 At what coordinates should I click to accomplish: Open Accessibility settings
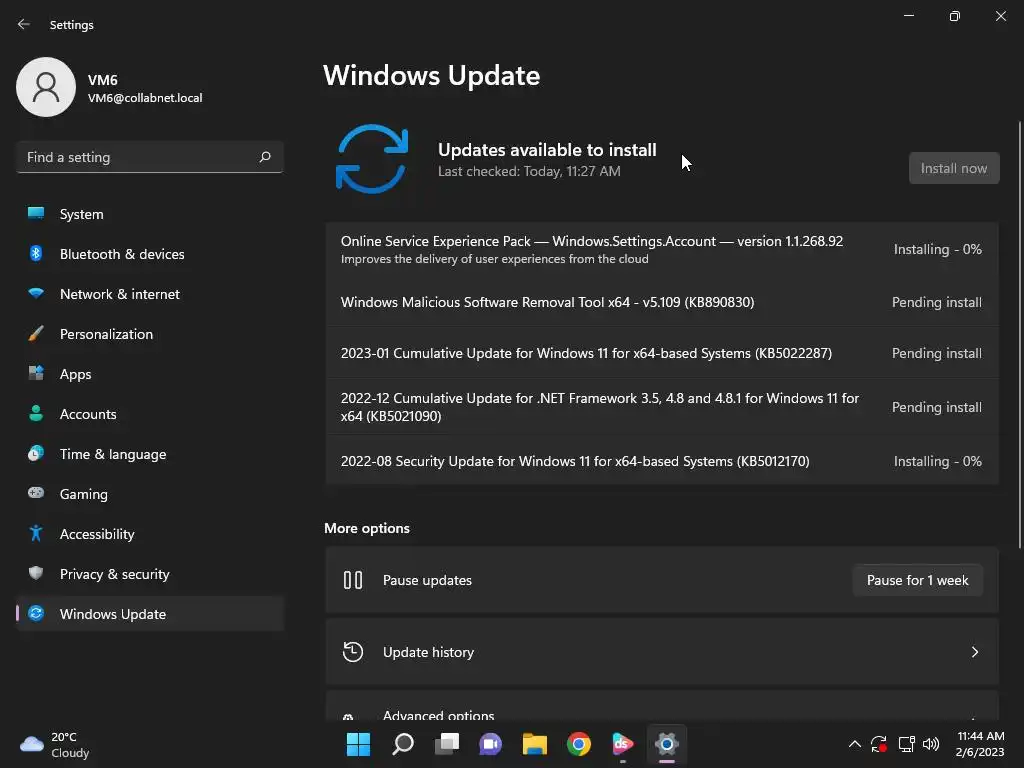coord(150,534)
